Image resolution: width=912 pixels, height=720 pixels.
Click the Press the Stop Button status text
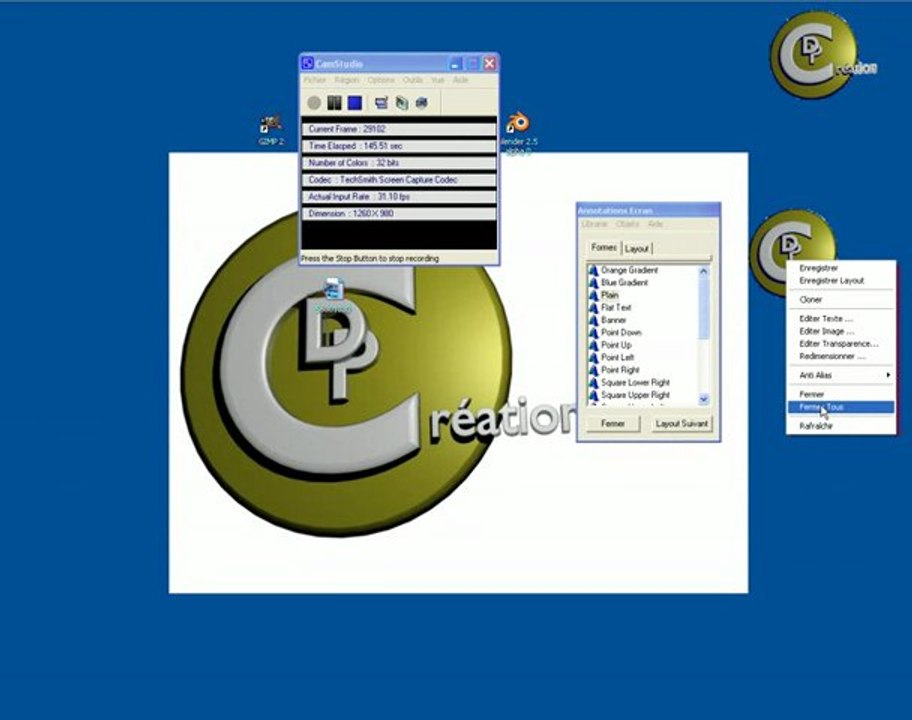[x=370, y=258]
